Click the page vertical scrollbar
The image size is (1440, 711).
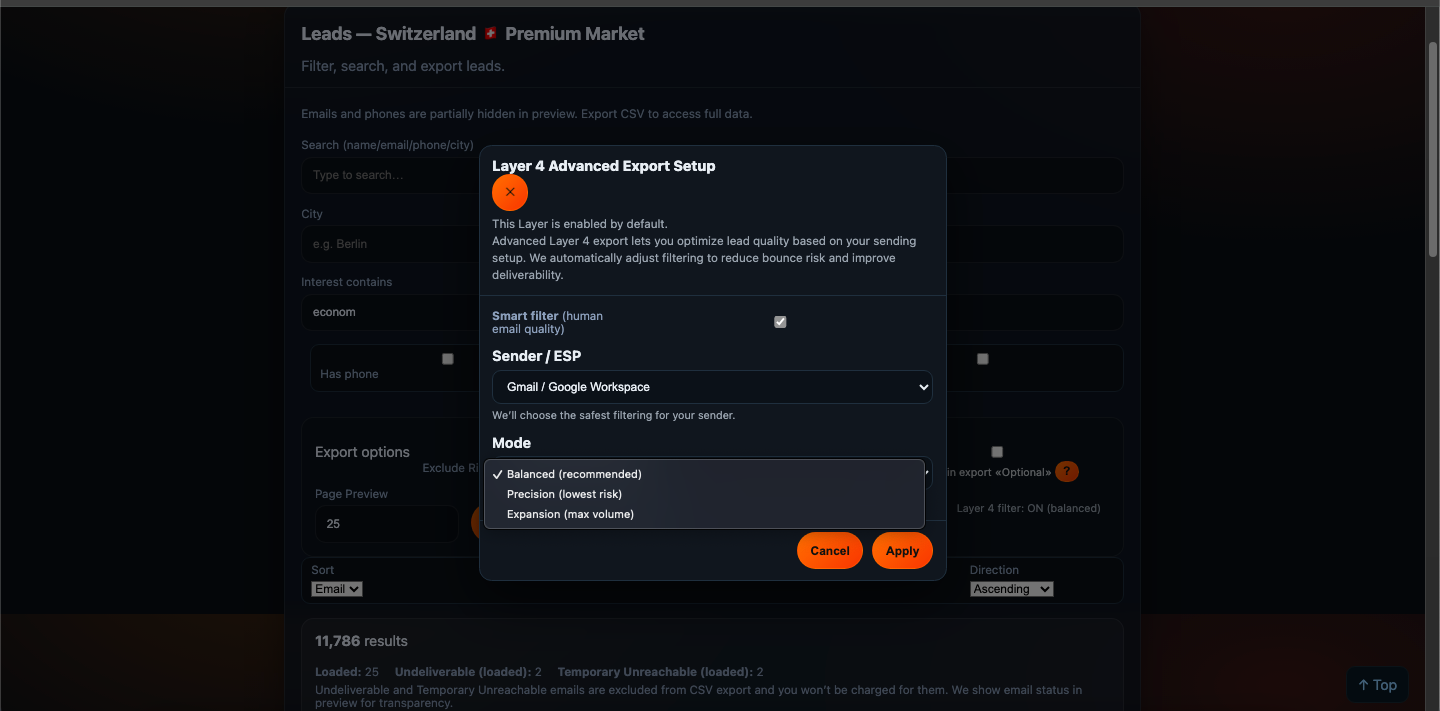[1432, 150]
